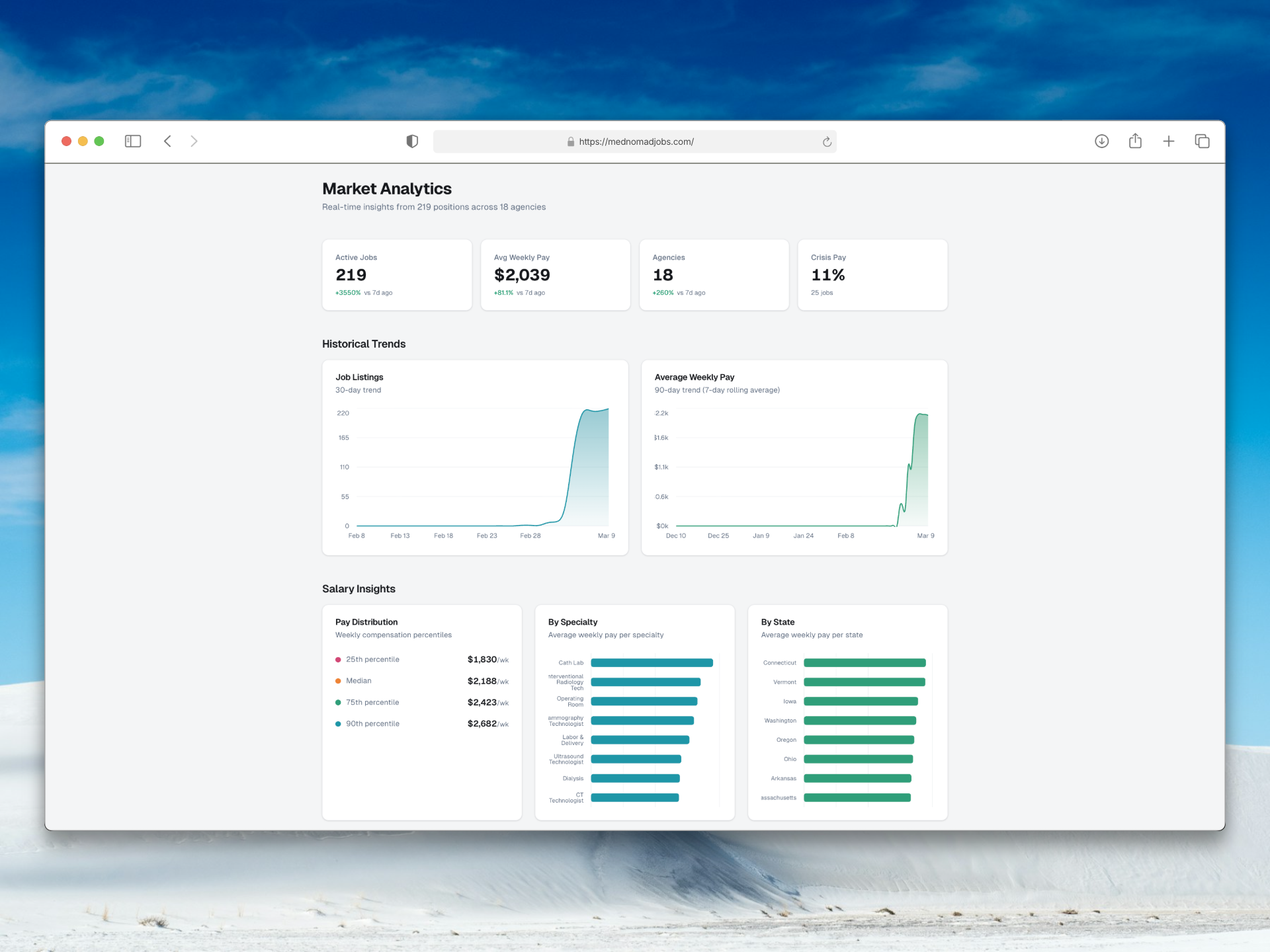Select the Active Jobs stat card
The height and width of the screenshot is (952, 1270).
click(397, 274)
